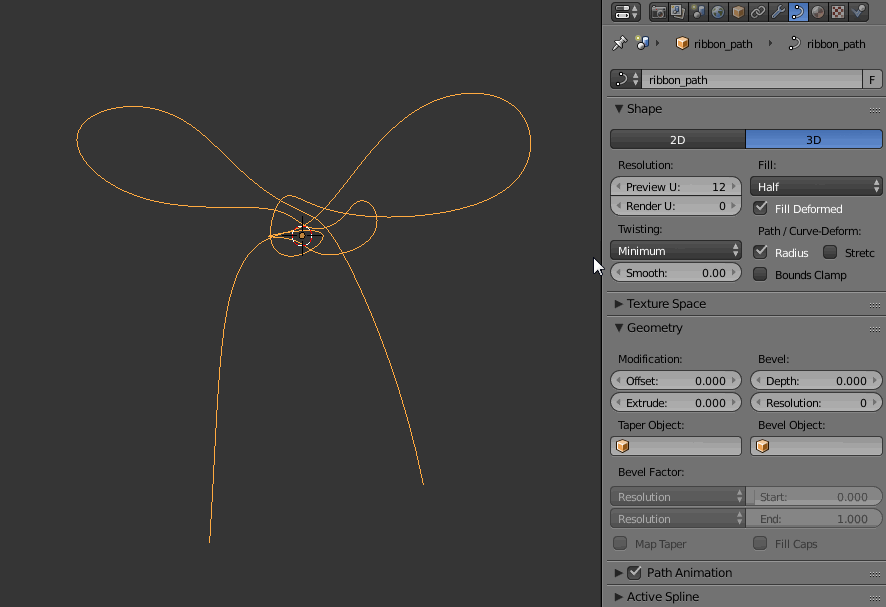This screenshot has width=886, height=607.
Task: Click the scene icon in the breadcrumb
Action: (x=642, y=44)
